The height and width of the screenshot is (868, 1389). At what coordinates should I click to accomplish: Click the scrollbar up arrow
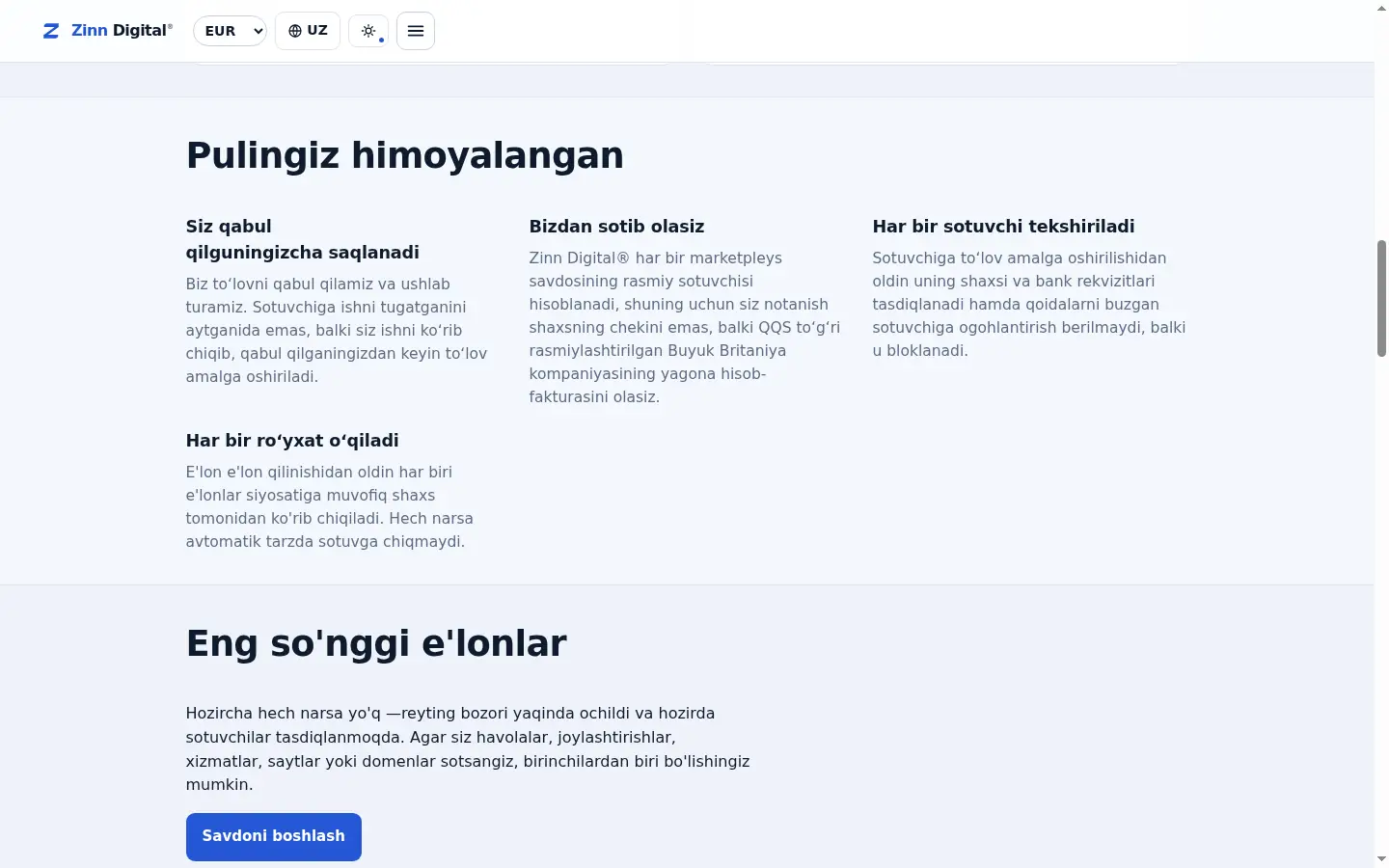click(x=1381, y=8)
